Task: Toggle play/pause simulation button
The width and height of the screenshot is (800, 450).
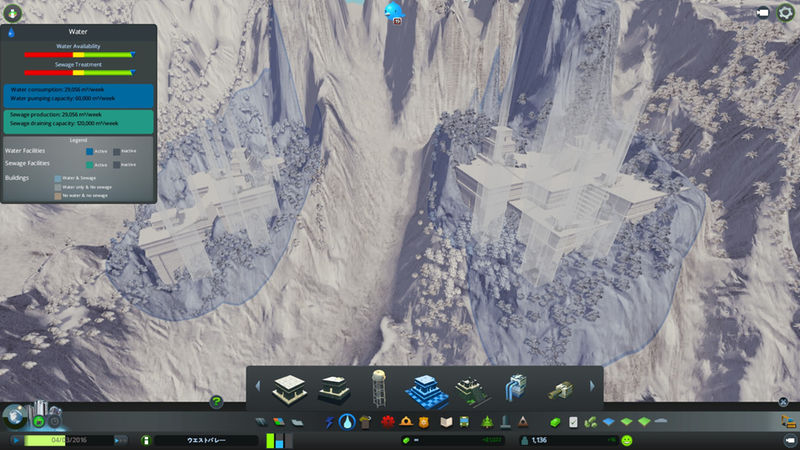Action: click(17, 440)
